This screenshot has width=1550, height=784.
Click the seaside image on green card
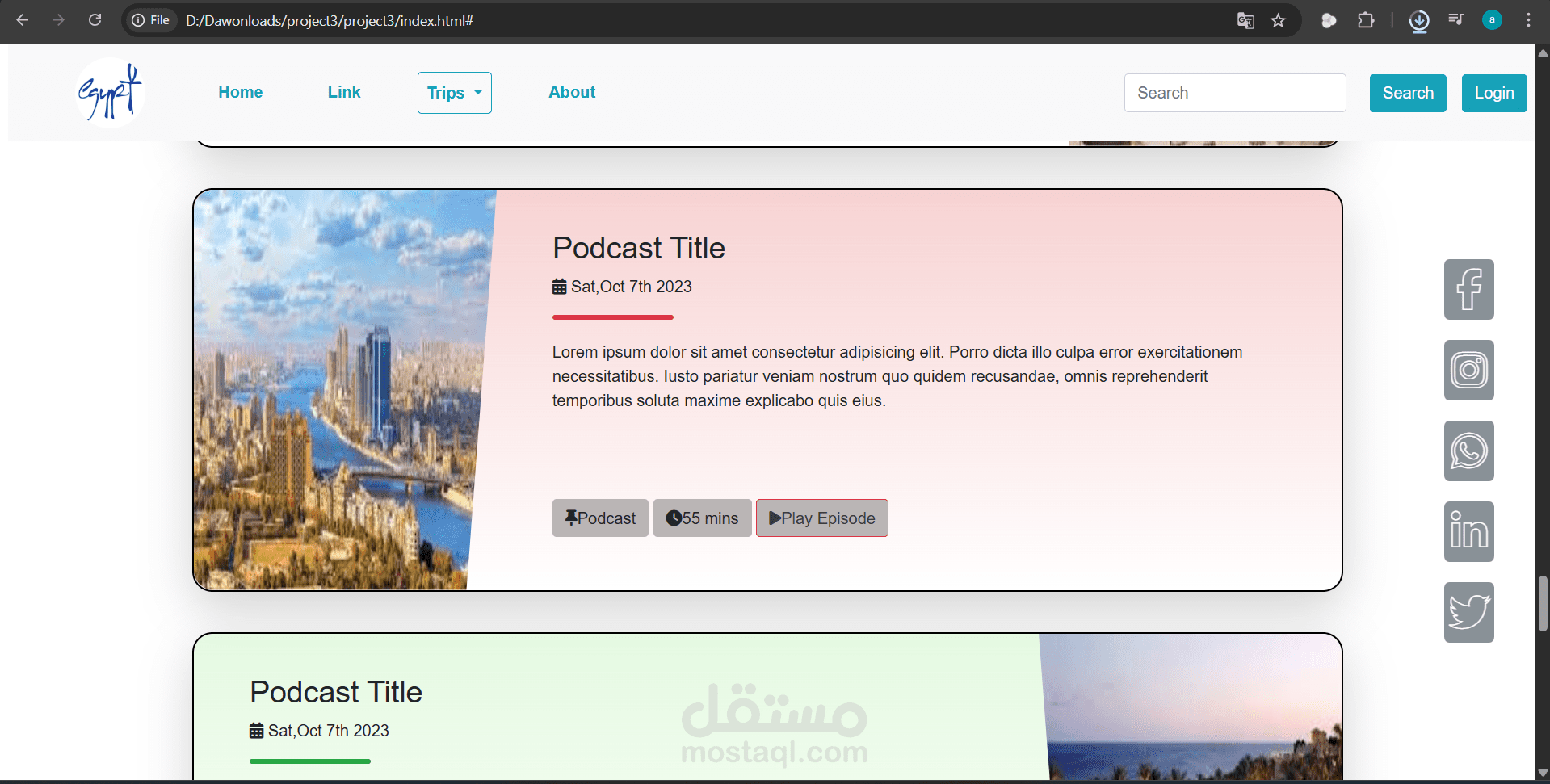click(1191, 706)
